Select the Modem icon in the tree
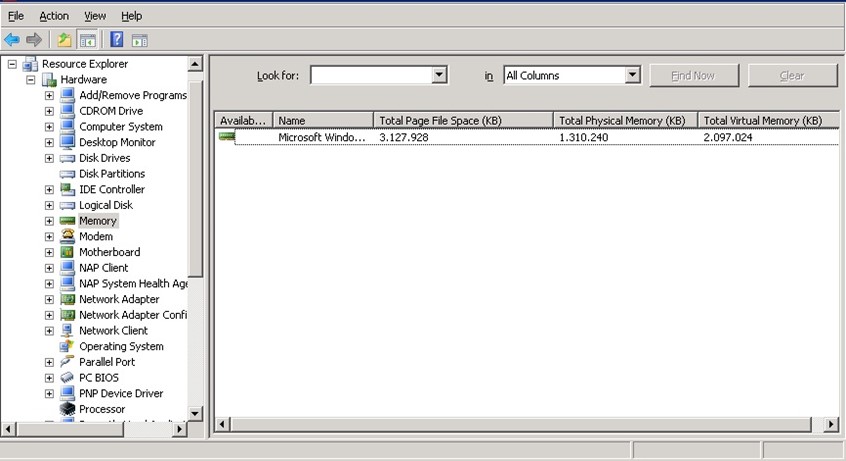846x461 pixels. 67,237
